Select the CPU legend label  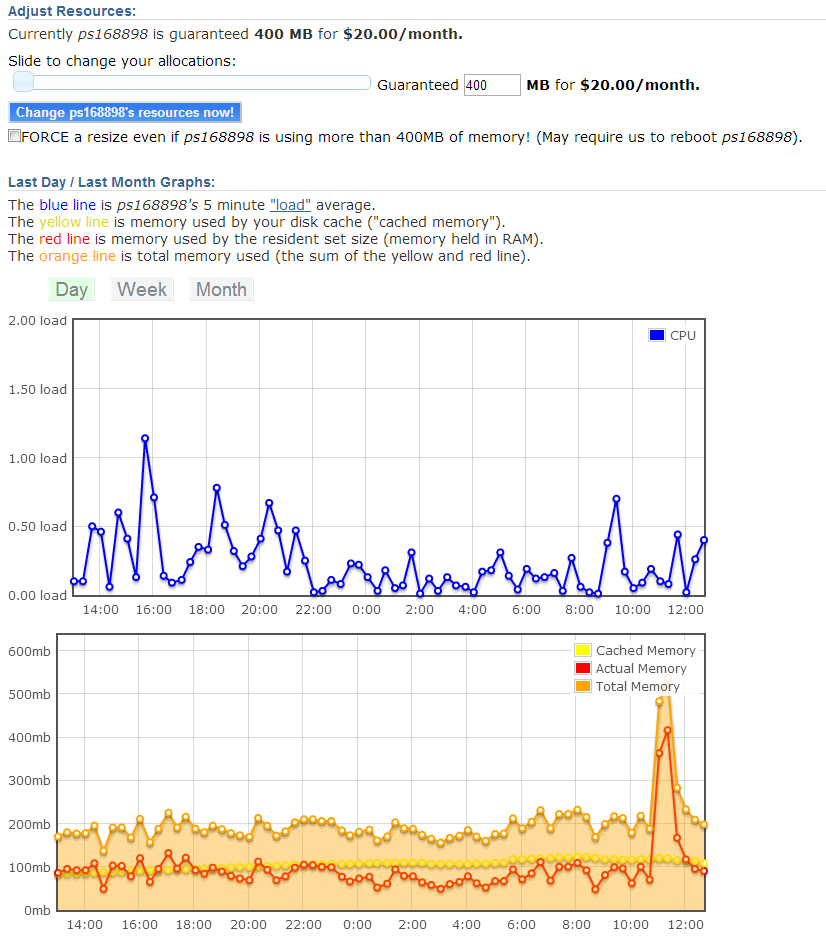pos(683,335)
